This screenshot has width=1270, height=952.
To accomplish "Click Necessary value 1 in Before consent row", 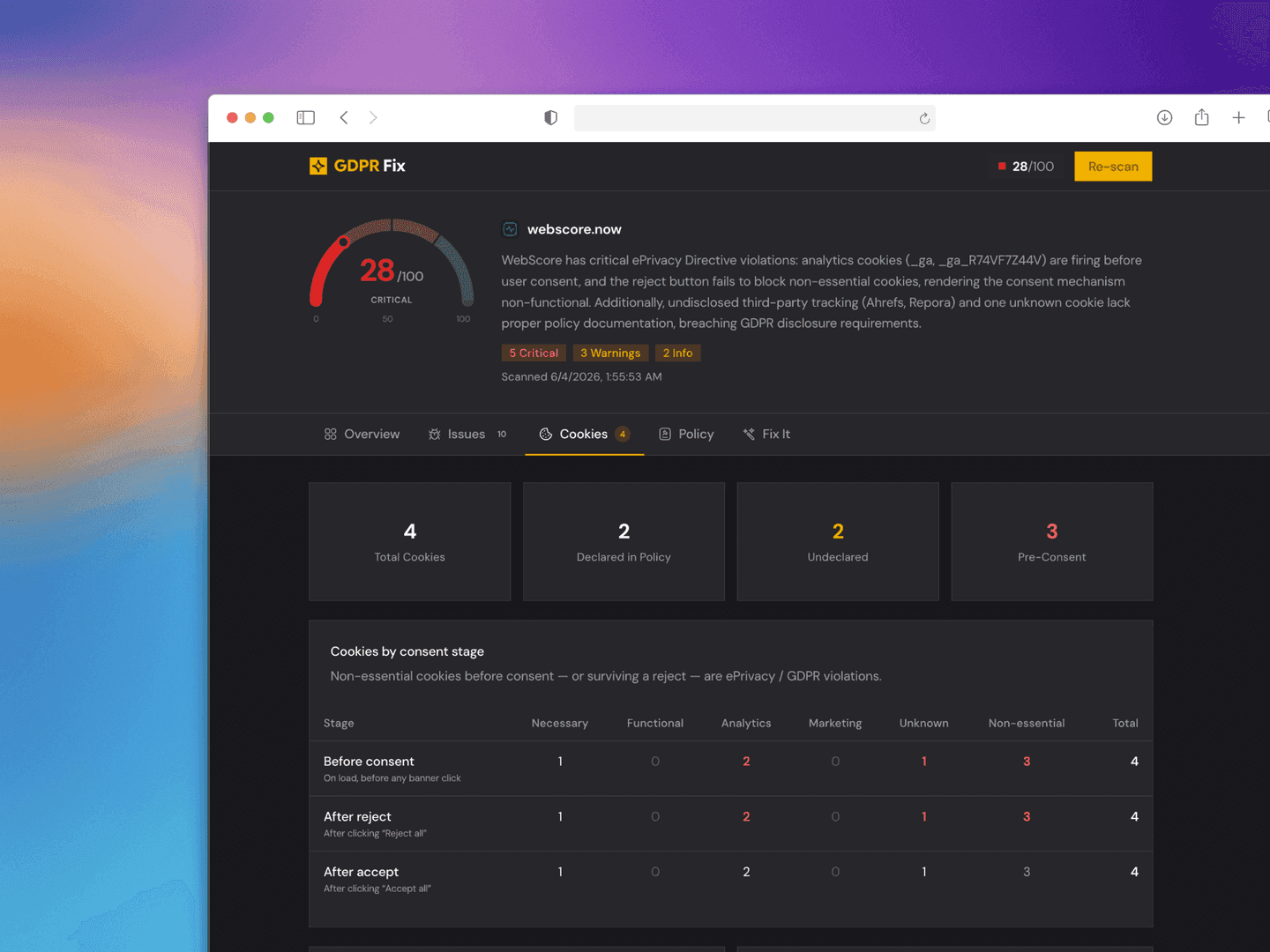I will point(560,762).
